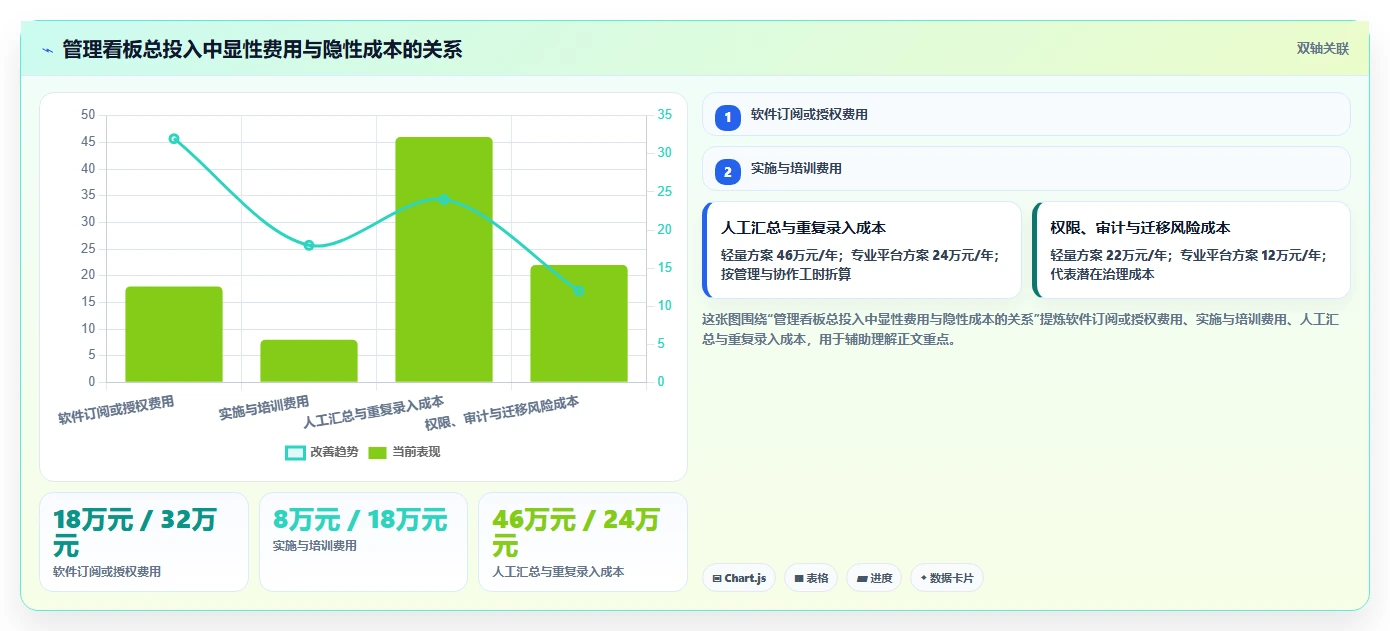Toggle the 当前表现 legend entry
The image size is (1390, 631).
[404, 452]
